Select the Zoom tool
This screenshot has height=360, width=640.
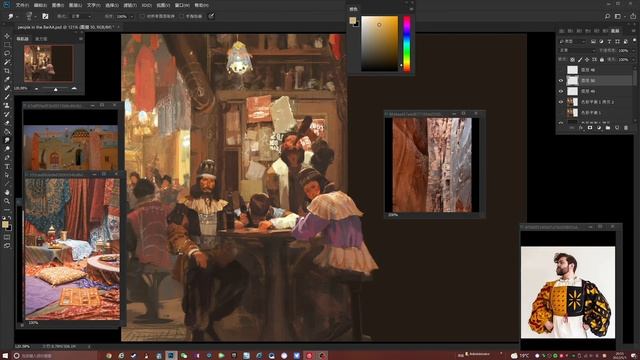[x=7, y=201]
